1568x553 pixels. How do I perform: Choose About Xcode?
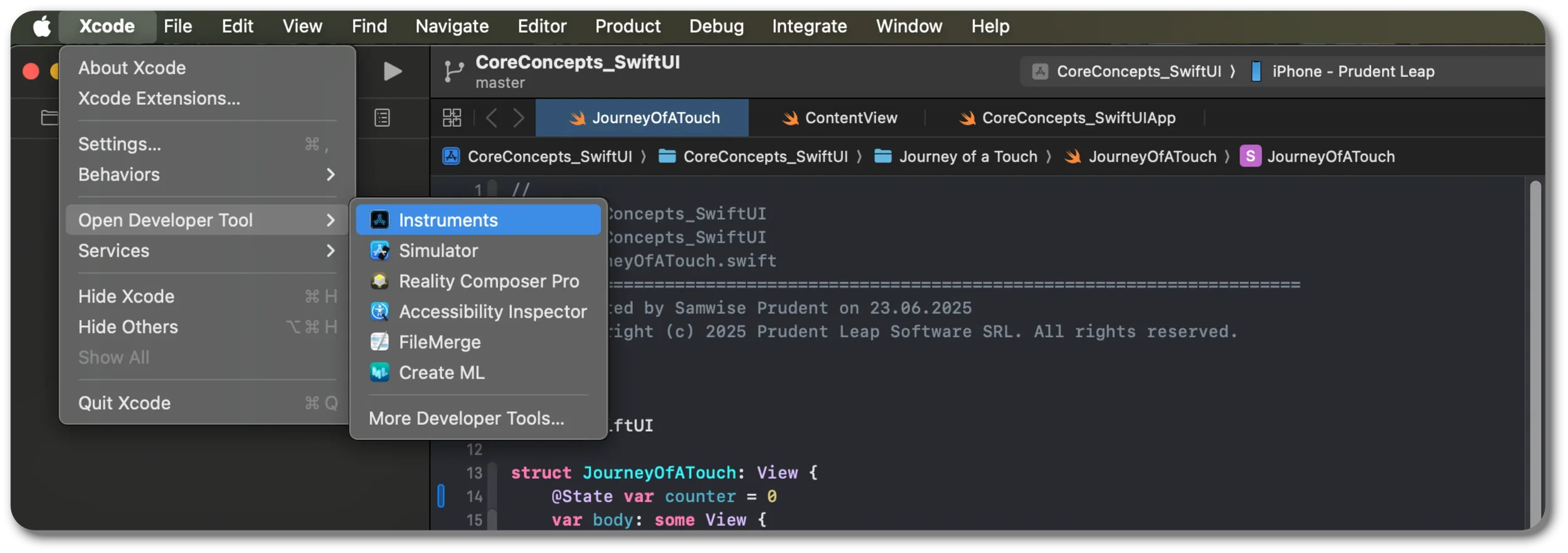point(206,68)
